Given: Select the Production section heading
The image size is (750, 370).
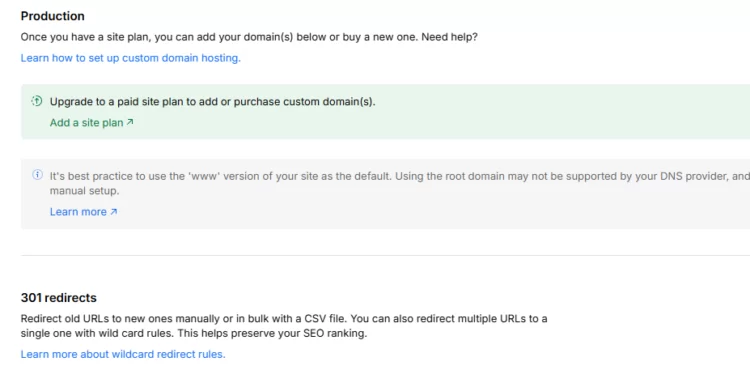Looking at the screenshot, I should (x=53, y=16).
